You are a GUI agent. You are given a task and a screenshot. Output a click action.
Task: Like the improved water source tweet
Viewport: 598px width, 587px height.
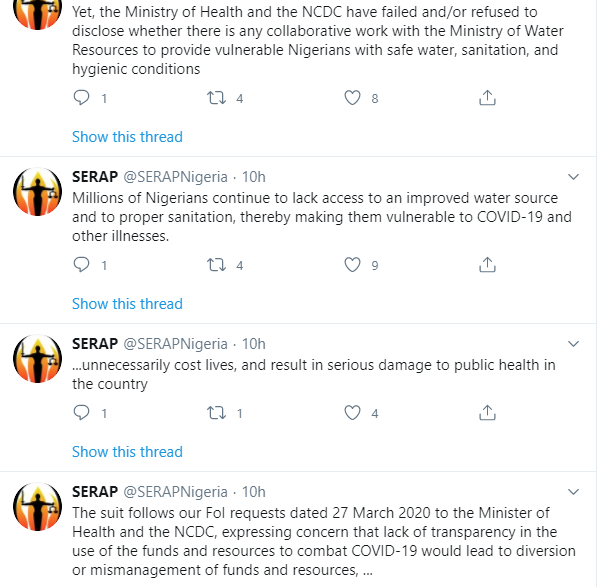coord(352,264)
